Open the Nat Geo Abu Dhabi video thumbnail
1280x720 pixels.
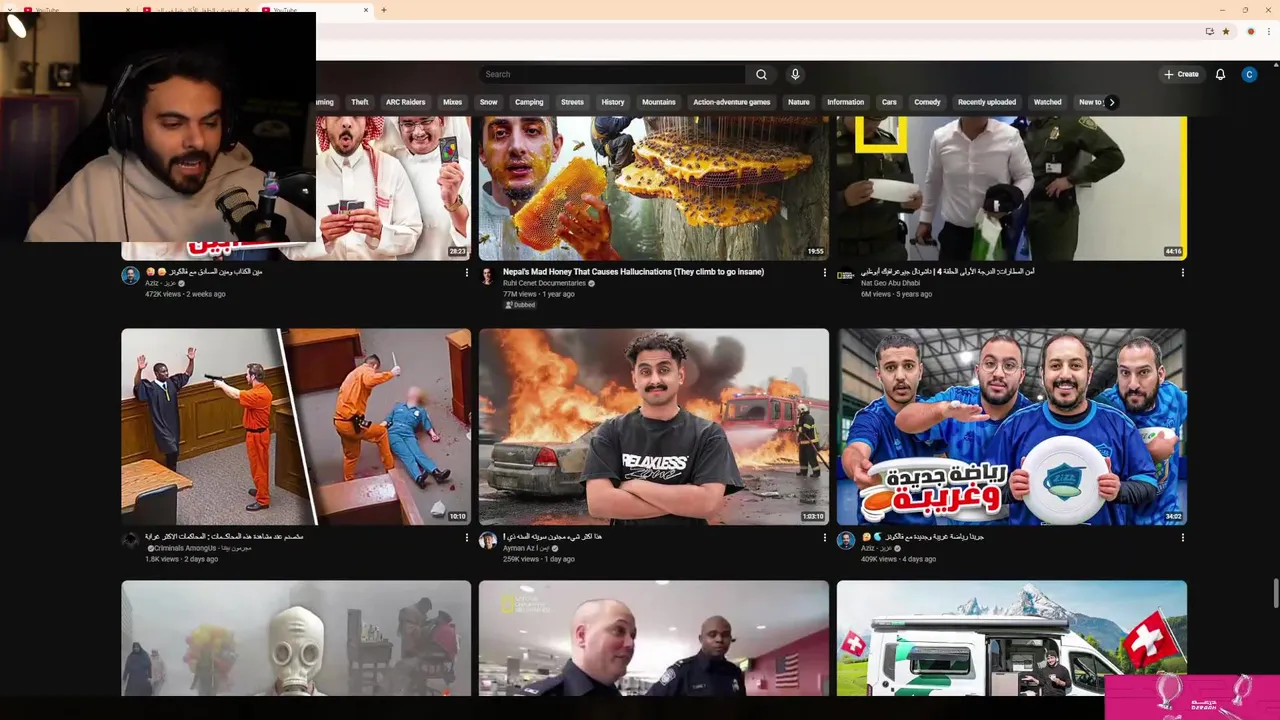point(1012,188)
